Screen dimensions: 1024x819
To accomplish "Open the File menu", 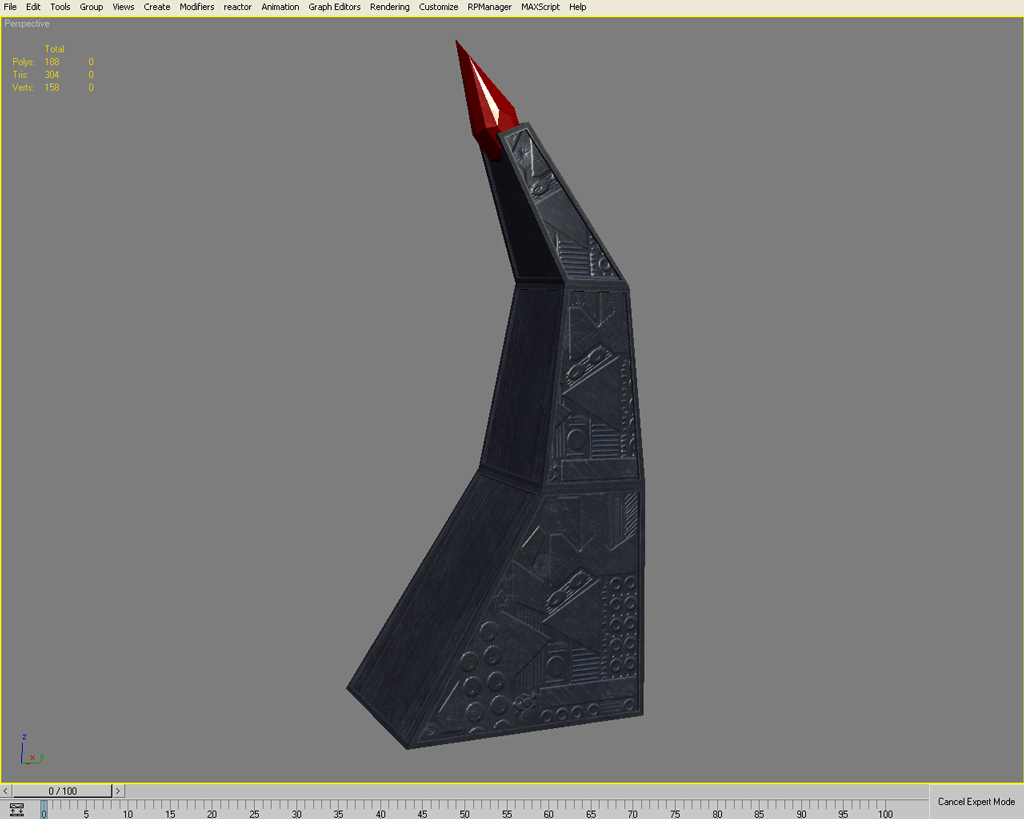I will tap(10, 7).
